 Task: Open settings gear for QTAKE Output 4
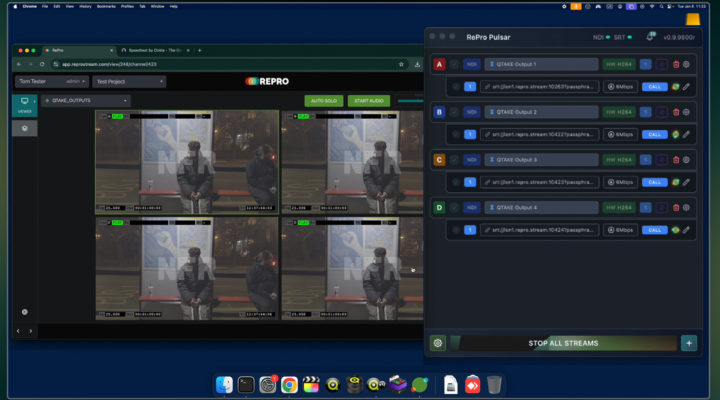pyautogui.click(x=686, y=208)
